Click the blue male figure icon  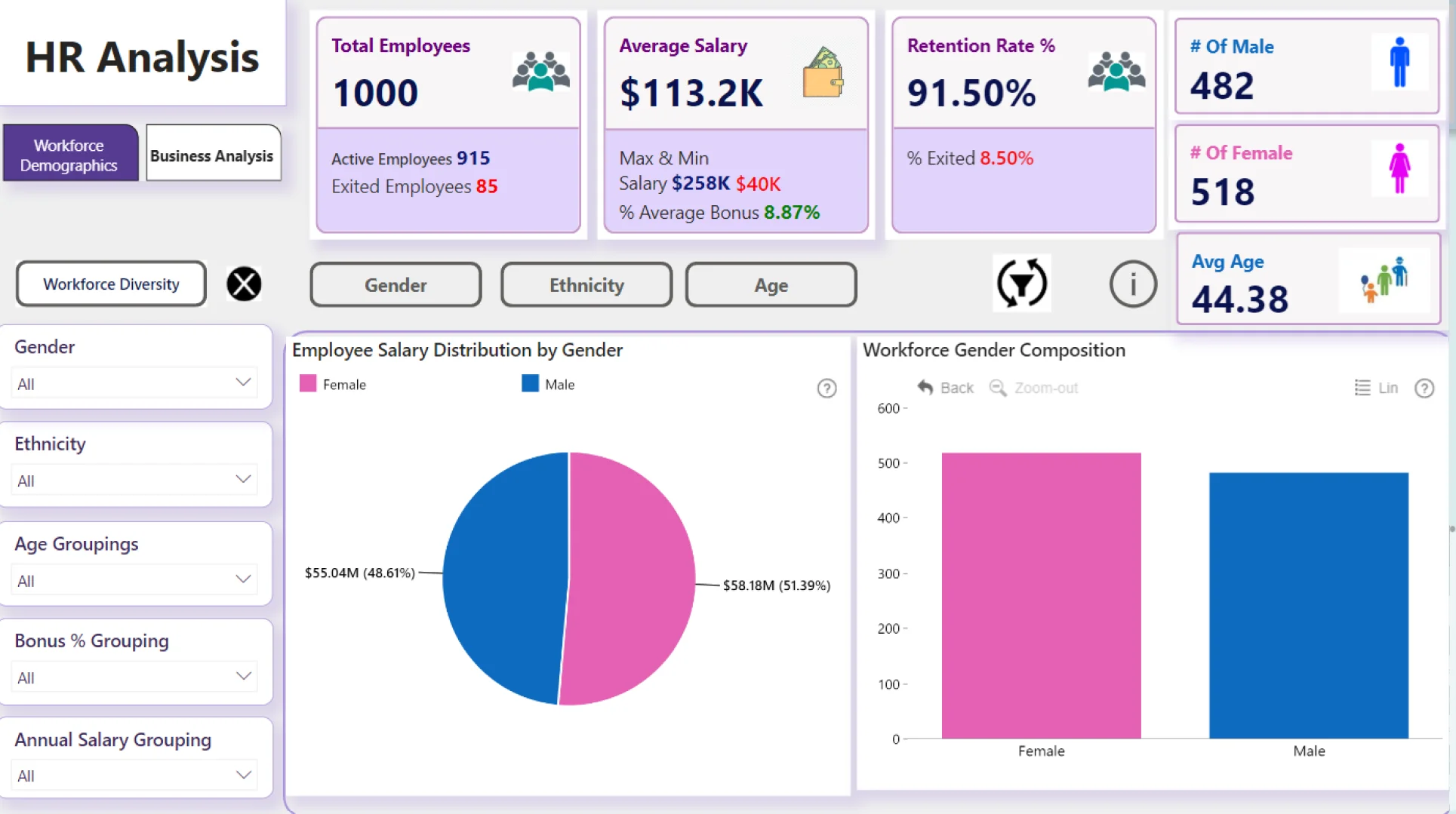(1399, 62)
